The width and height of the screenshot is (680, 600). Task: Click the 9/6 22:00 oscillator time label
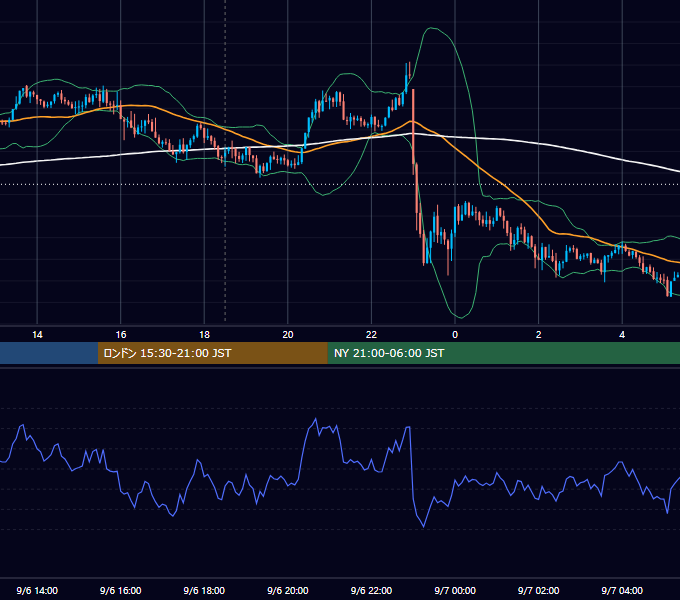371,590
